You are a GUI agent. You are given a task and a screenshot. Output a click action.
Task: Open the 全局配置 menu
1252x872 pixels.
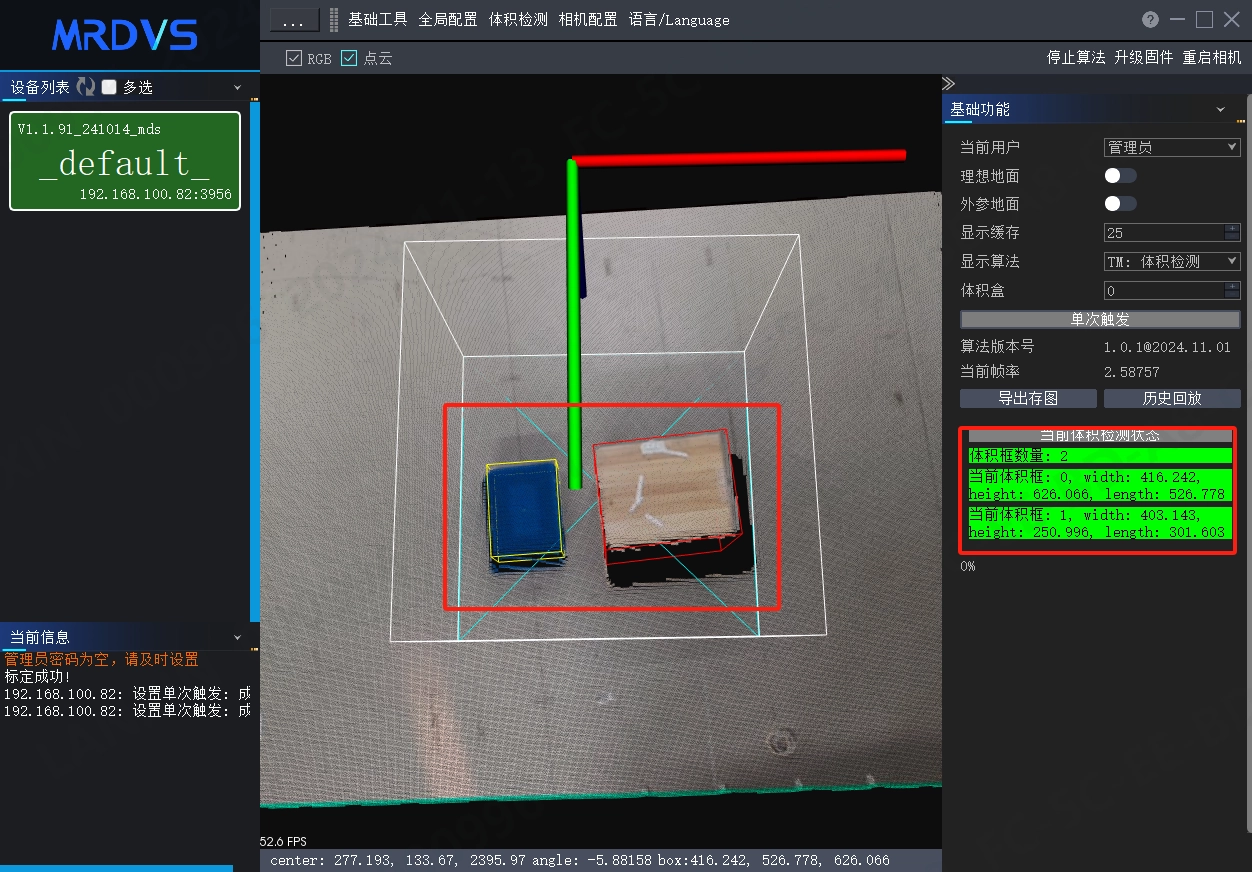(448, 20)
